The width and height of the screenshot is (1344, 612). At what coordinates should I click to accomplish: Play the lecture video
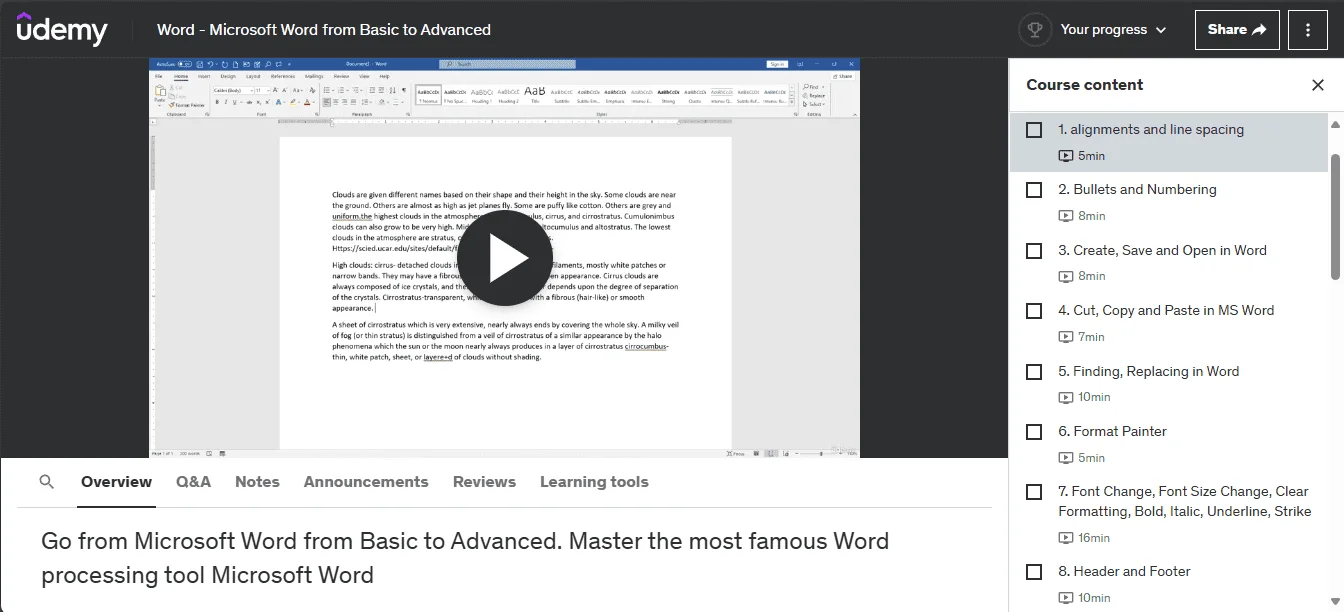505,258
